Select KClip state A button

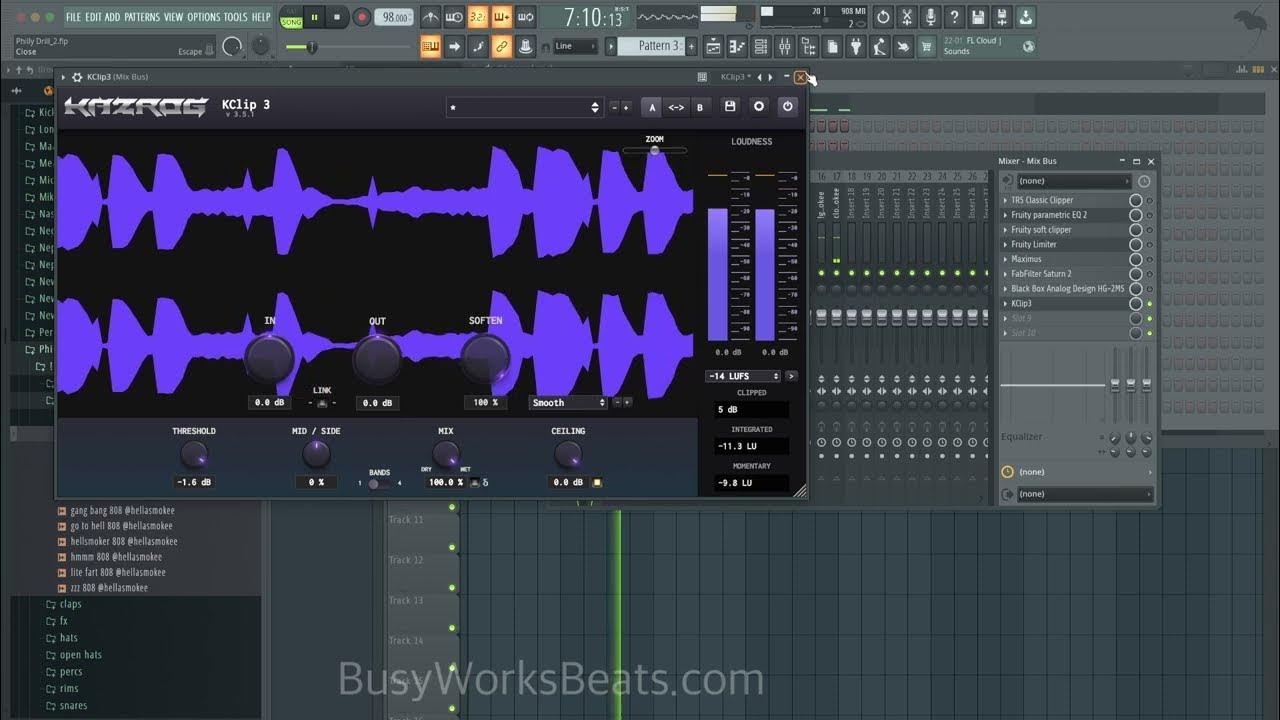pyautogui.click(x=652, y=107)
